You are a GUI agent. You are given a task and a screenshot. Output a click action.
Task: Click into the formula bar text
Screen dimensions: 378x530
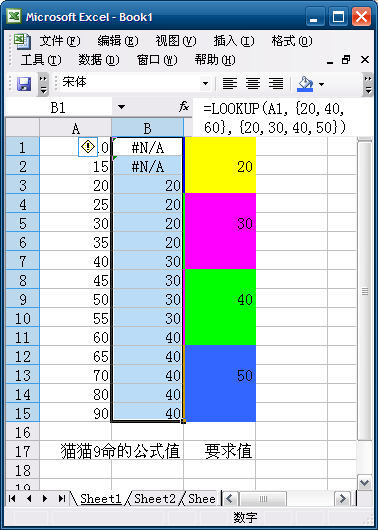(x=275, y=118)
